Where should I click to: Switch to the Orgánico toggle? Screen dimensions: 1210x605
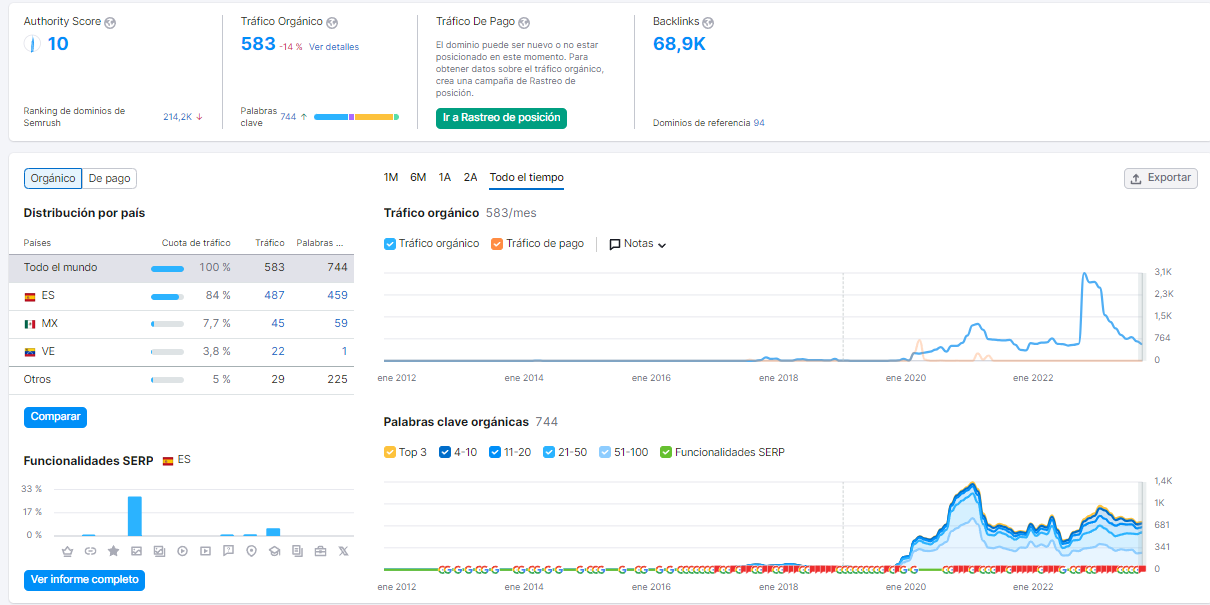[53, 178]
